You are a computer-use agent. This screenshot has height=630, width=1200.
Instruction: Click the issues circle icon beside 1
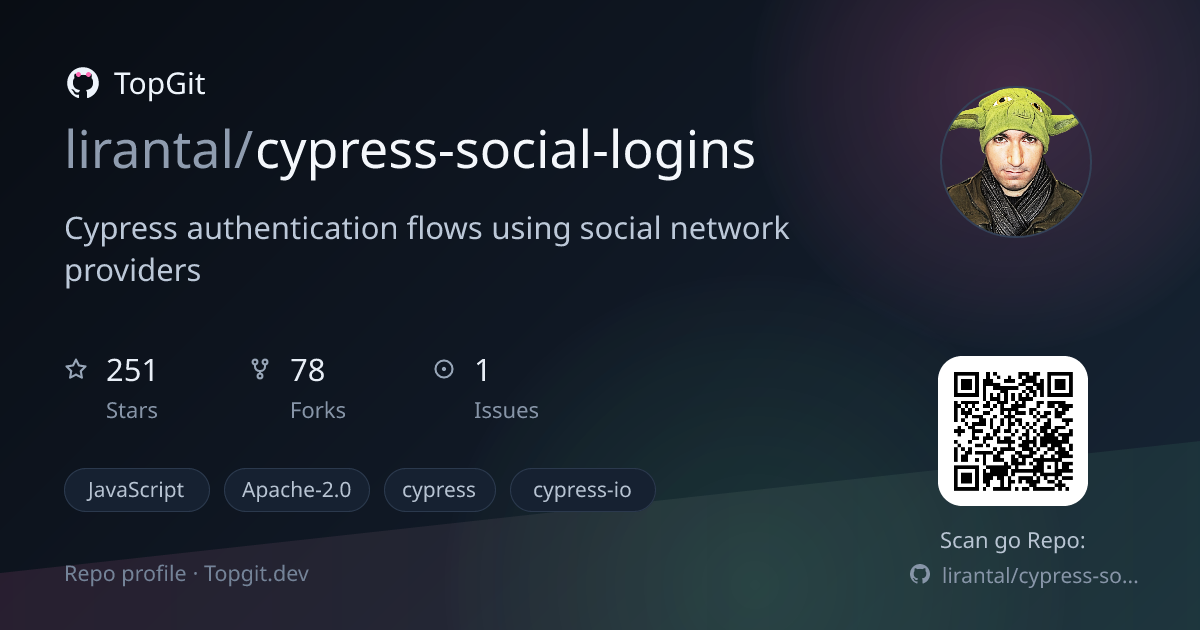[444, 370]
